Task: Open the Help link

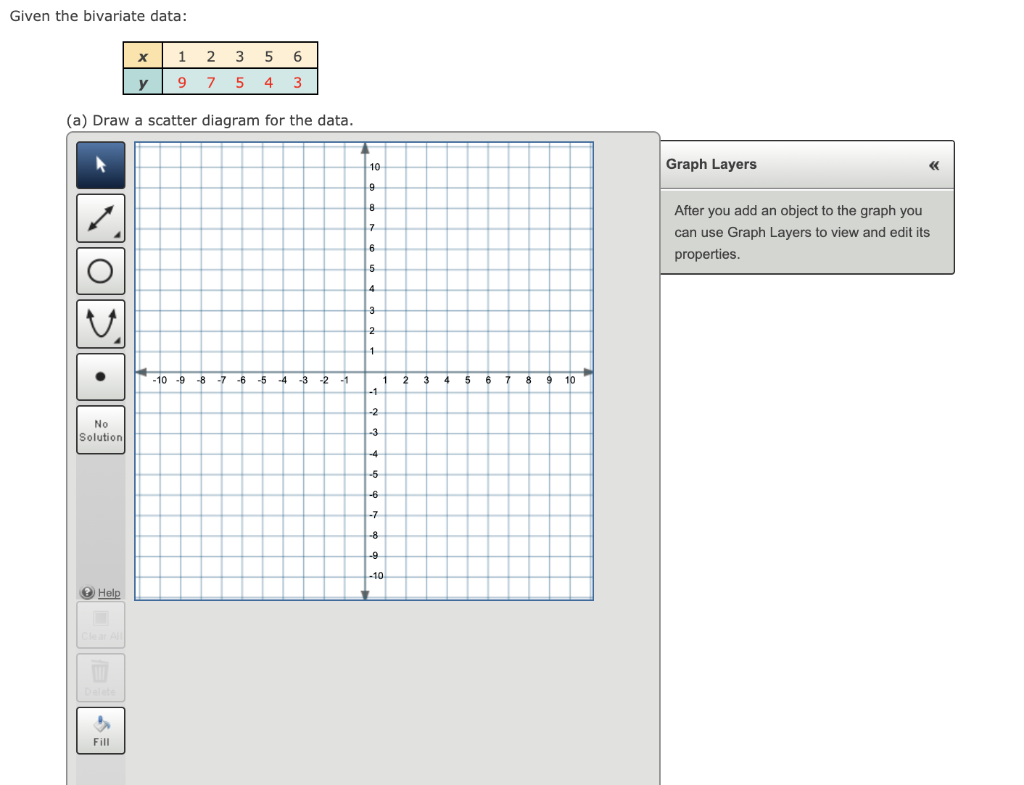Action: (x=109, y=592)
